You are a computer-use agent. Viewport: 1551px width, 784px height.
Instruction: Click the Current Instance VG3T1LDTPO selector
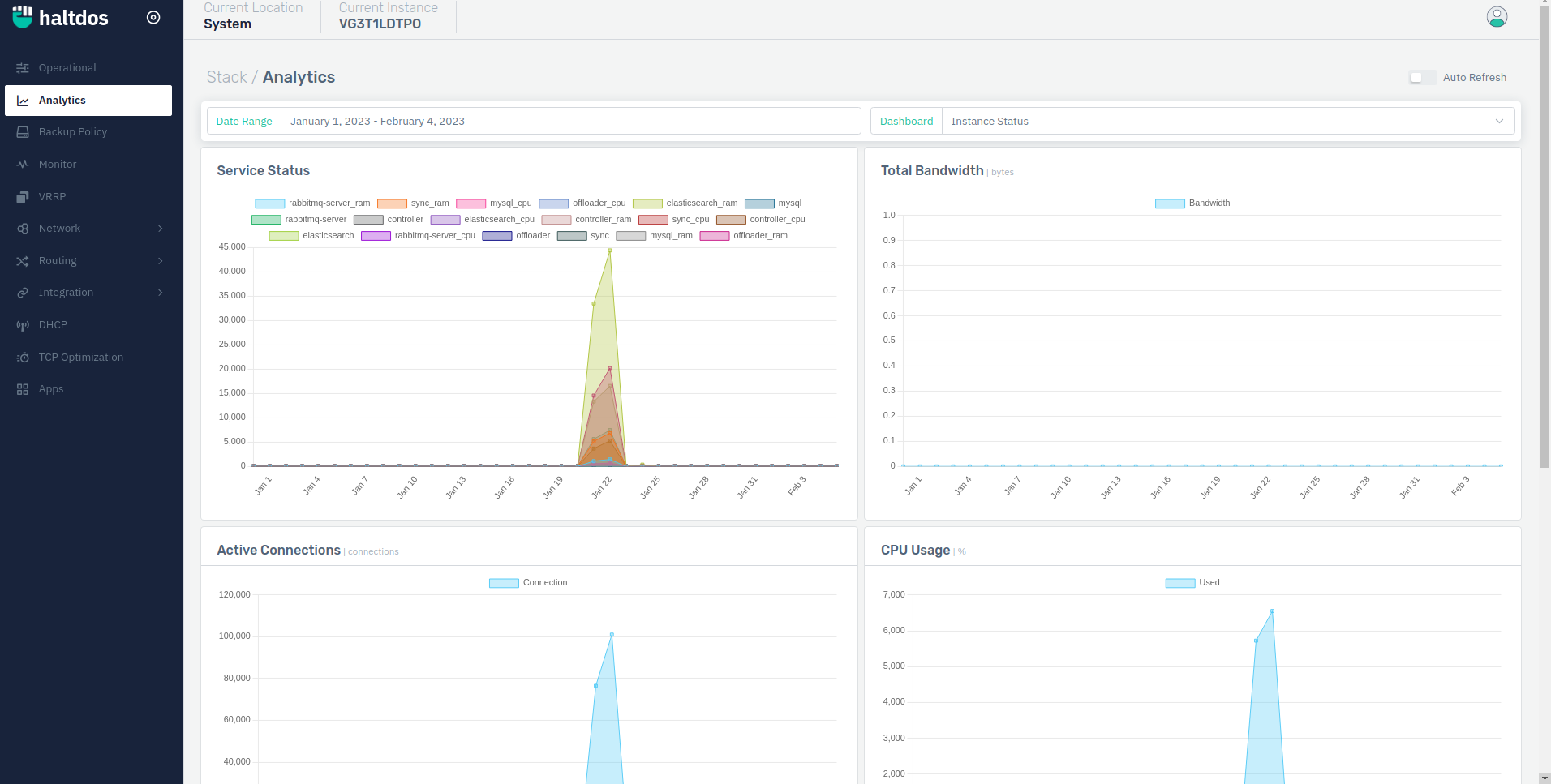[388, 16]
